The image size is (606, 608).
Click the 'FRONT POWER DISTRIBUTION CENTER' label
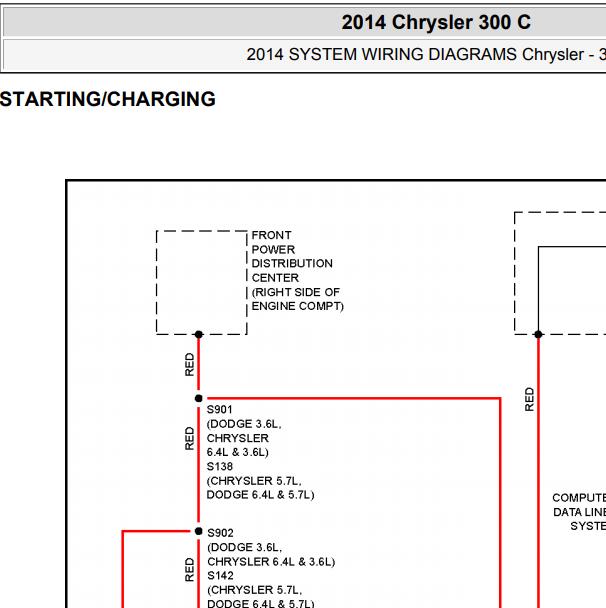(292, 256)
